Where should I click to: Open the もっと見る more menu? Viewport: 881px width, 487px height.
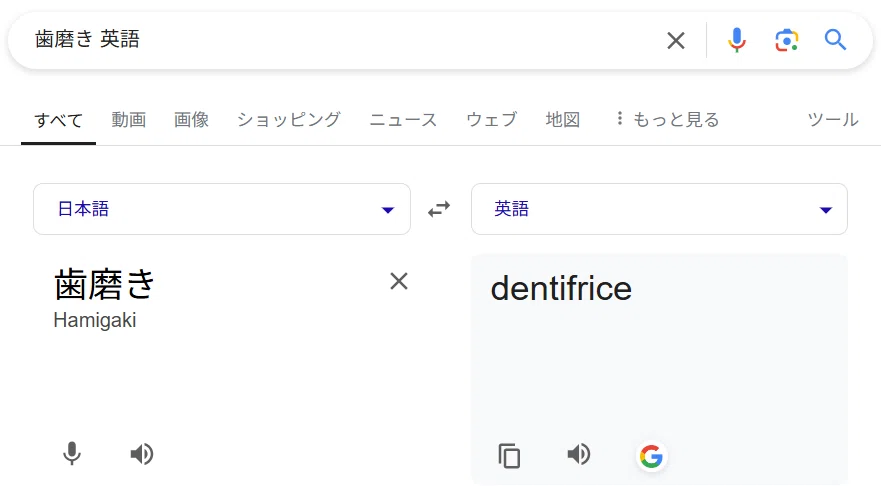[x=667, y=120]
